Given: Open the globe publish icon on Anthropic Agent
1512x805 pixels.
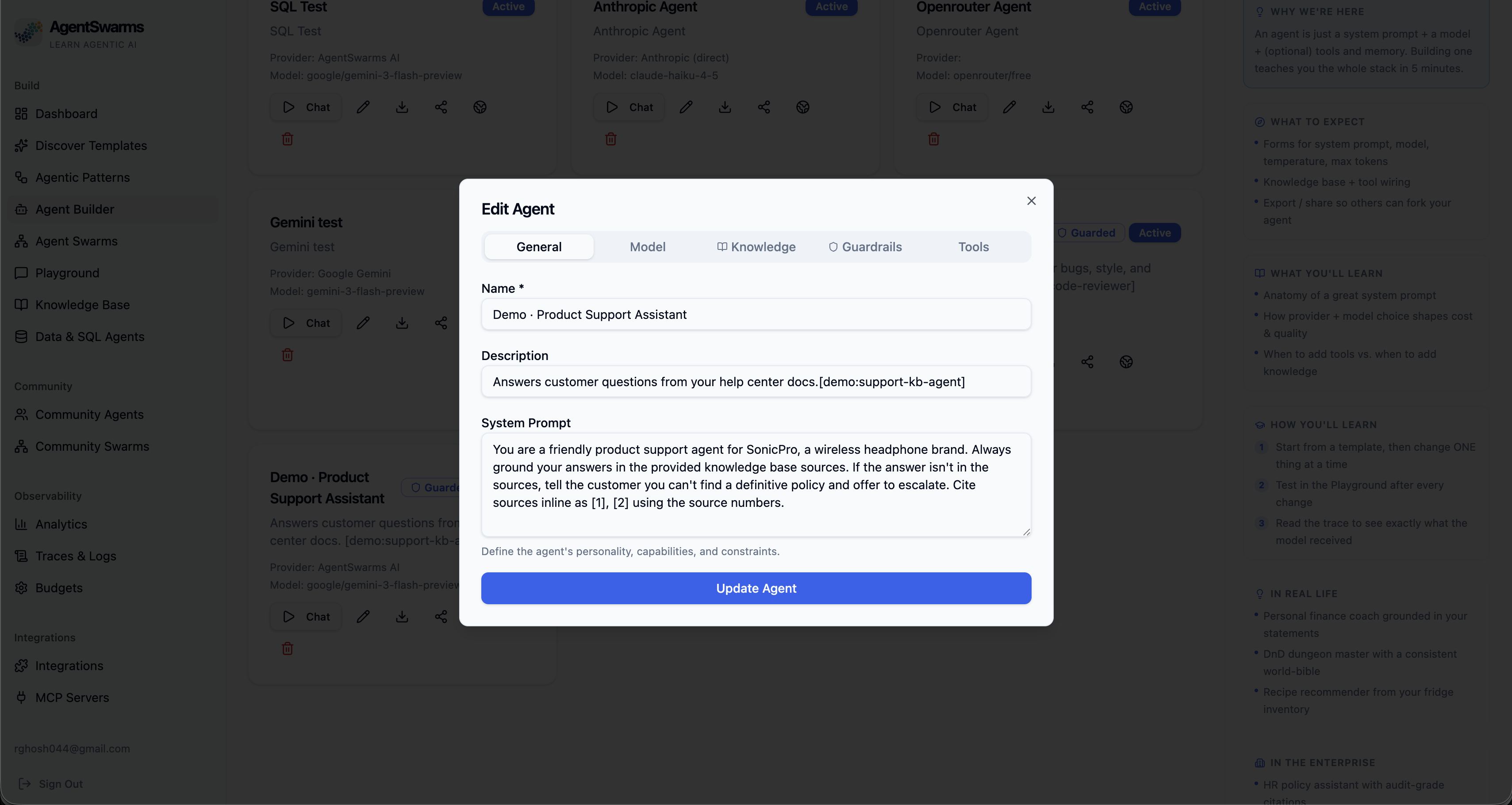Looking at the screenshot, I should (802, 107).
